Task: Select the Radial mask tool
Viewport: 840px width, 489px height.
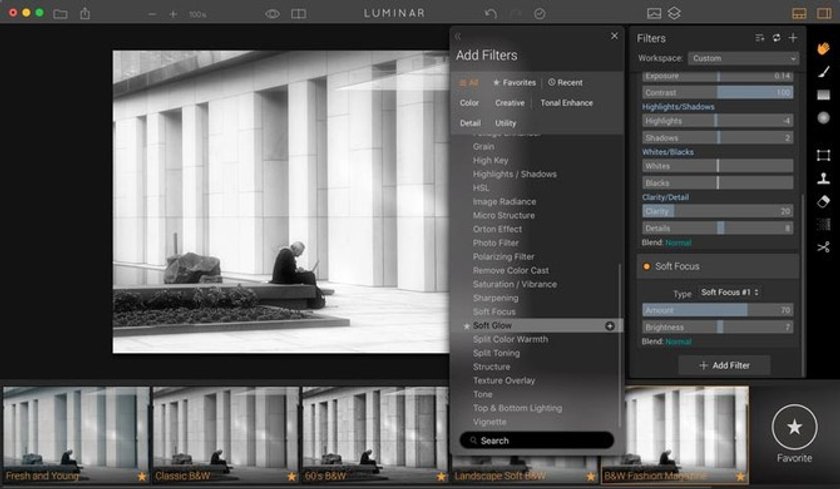Action: [x=823, y=117]
